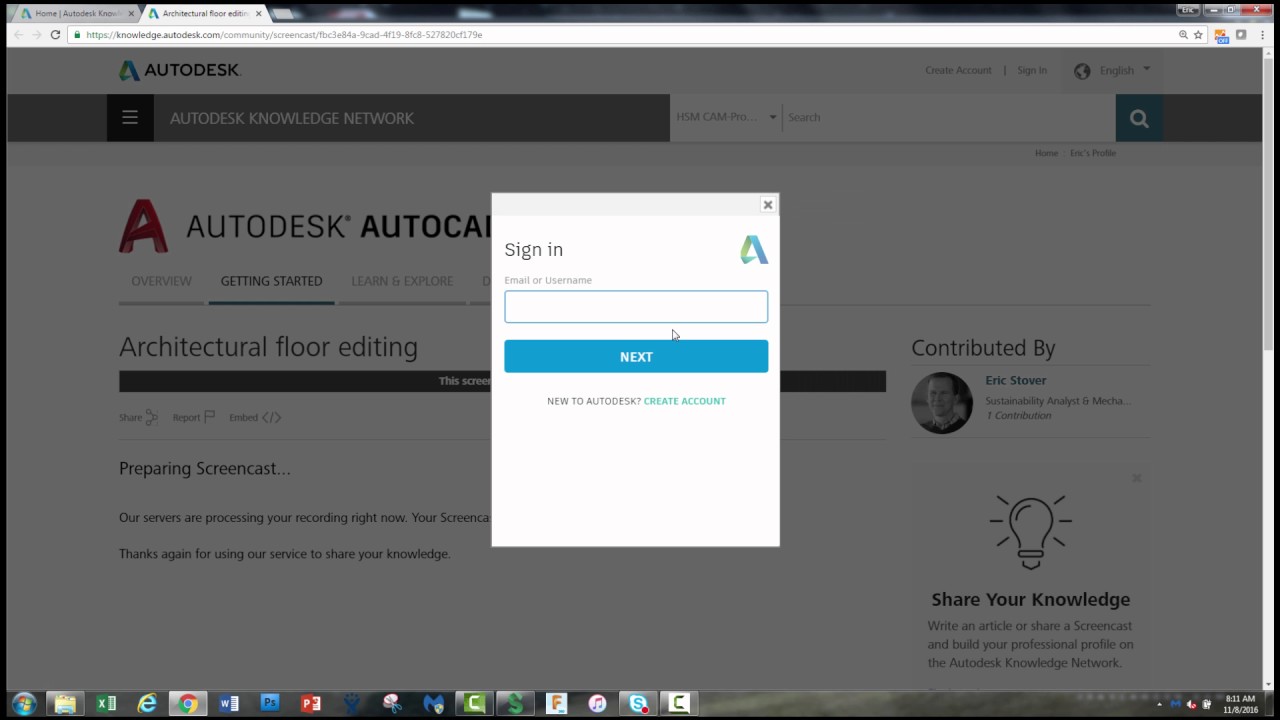
Task: Select Architectural floor editing browser tab
Action: [205, 14]
